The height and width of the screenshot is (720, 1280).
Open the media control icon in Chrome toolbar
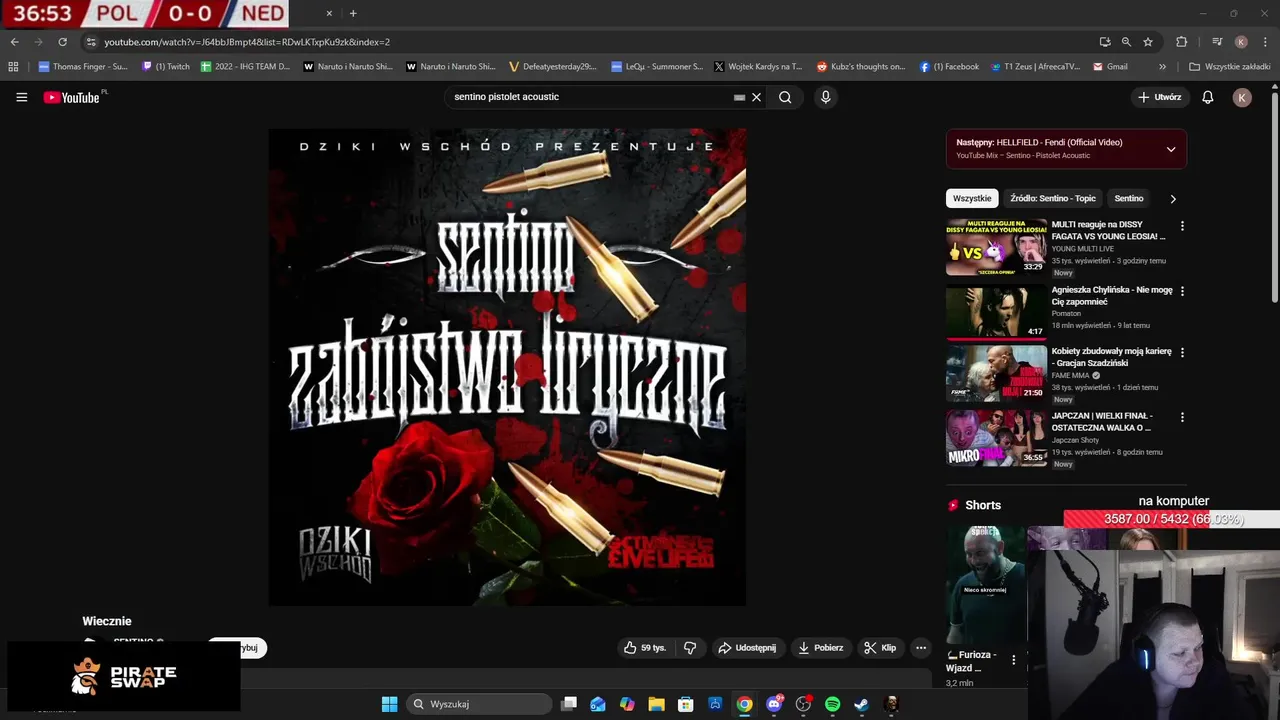pos(1217,42)
